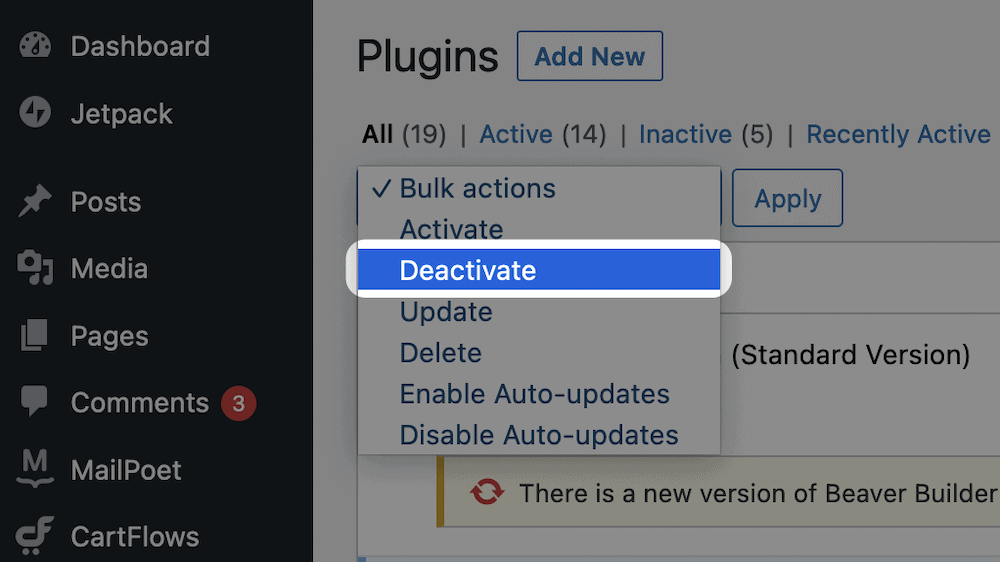Click the Posts pushpin icon
The width and height of the screenshot is (1000, 562).
pyautogui.click(x=34, y=200)
